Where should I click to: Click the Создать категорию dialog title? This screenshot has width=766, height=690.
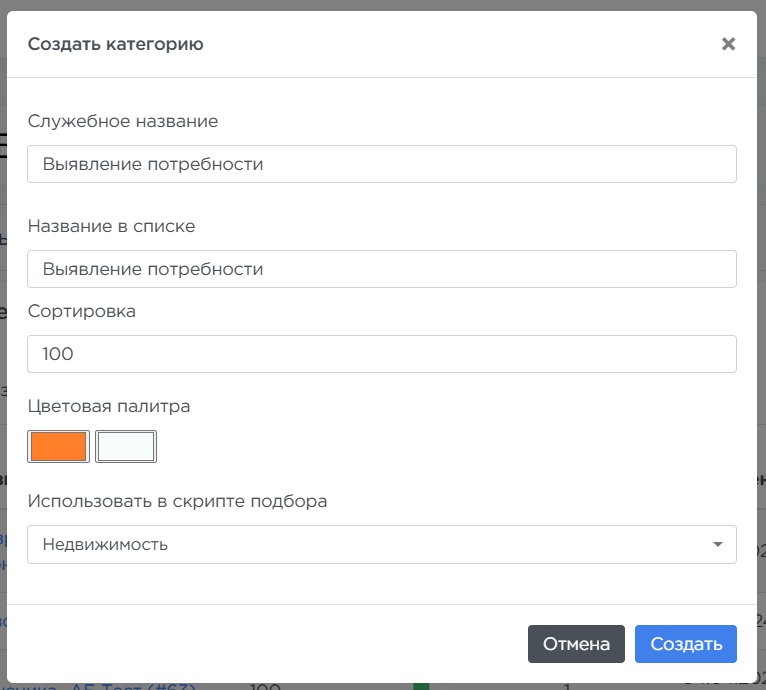tap(116, 44)
